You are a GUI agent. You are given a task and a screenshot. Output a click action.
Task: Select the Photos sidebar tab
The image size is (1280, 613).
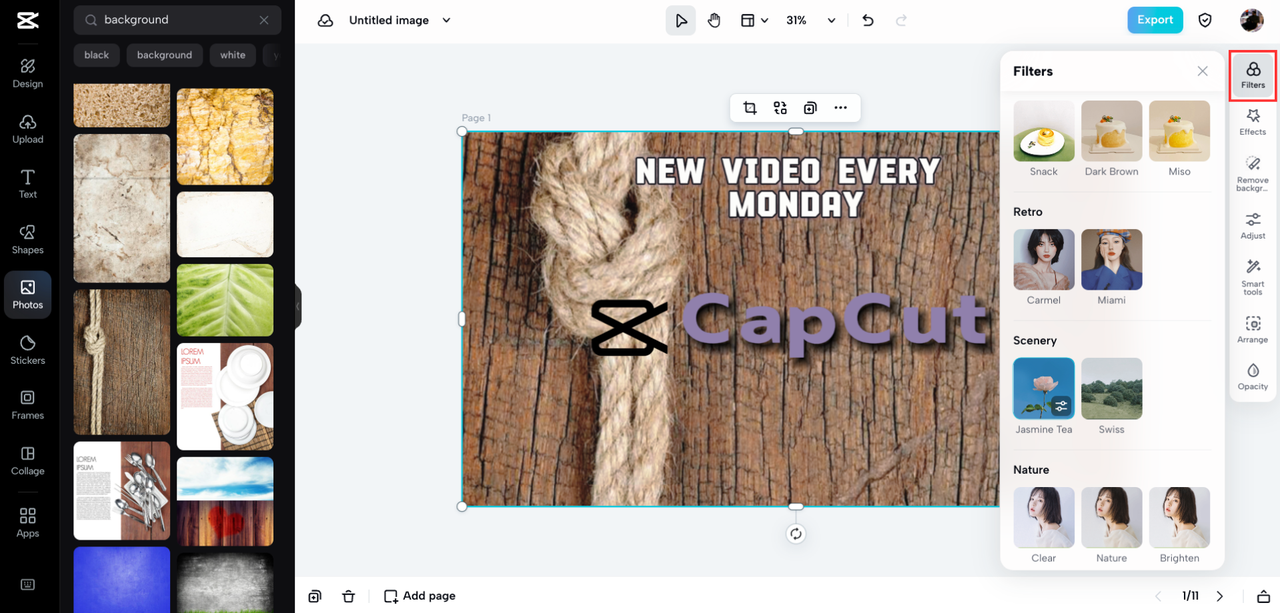[x=28, y=294]
